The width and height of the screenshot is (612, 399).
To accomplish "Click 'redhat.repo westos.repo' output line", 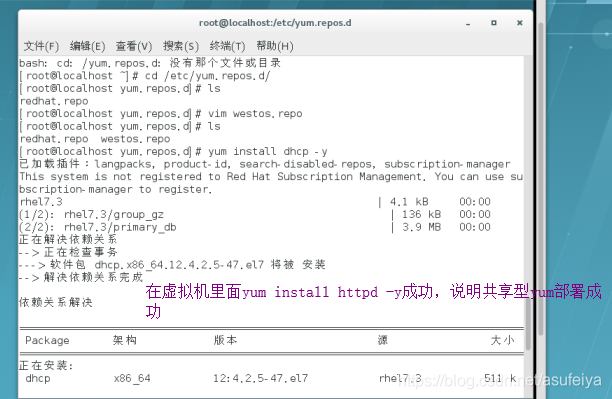I will coord(95,139).
